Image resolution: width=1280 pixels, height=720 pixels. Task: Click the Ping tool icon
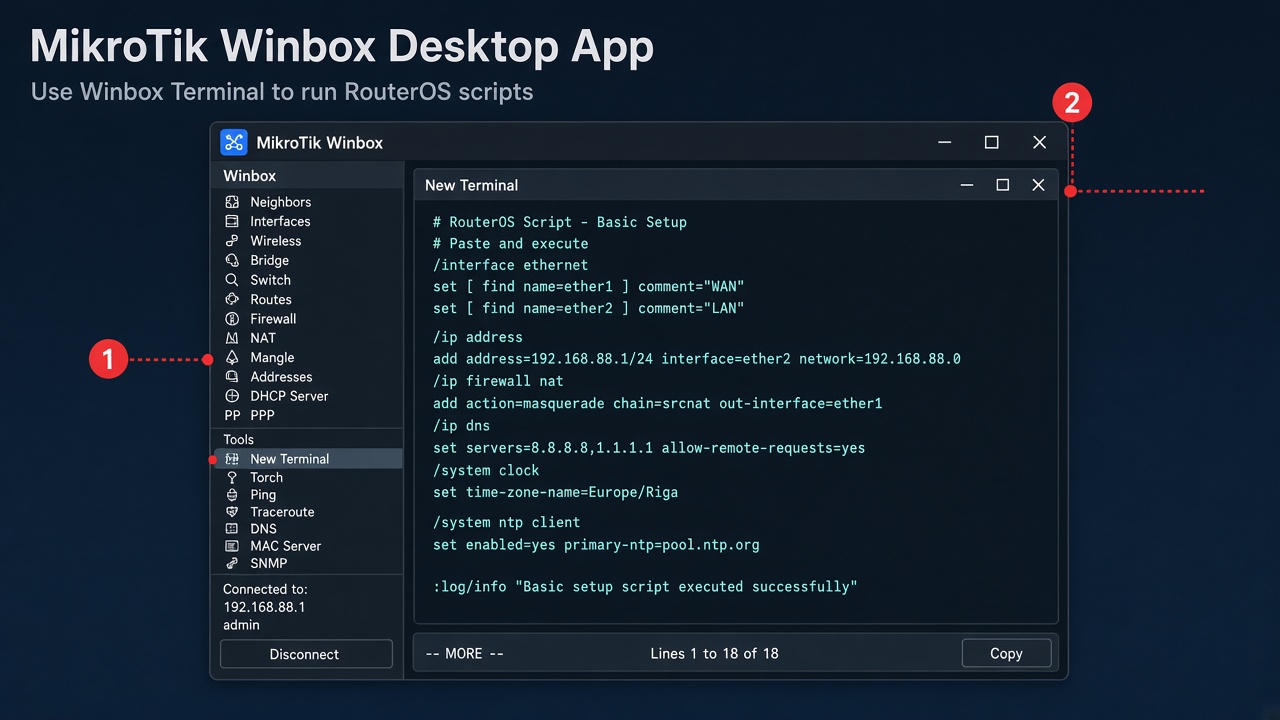click(232, 495)
